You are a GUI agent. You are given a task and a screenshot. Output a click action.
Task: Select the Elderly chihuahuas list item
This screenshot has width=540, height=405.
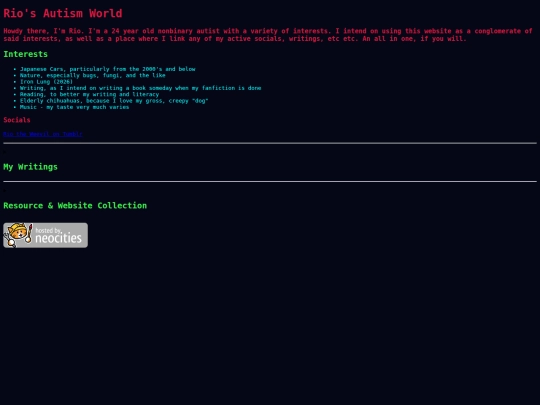(114, 101)
